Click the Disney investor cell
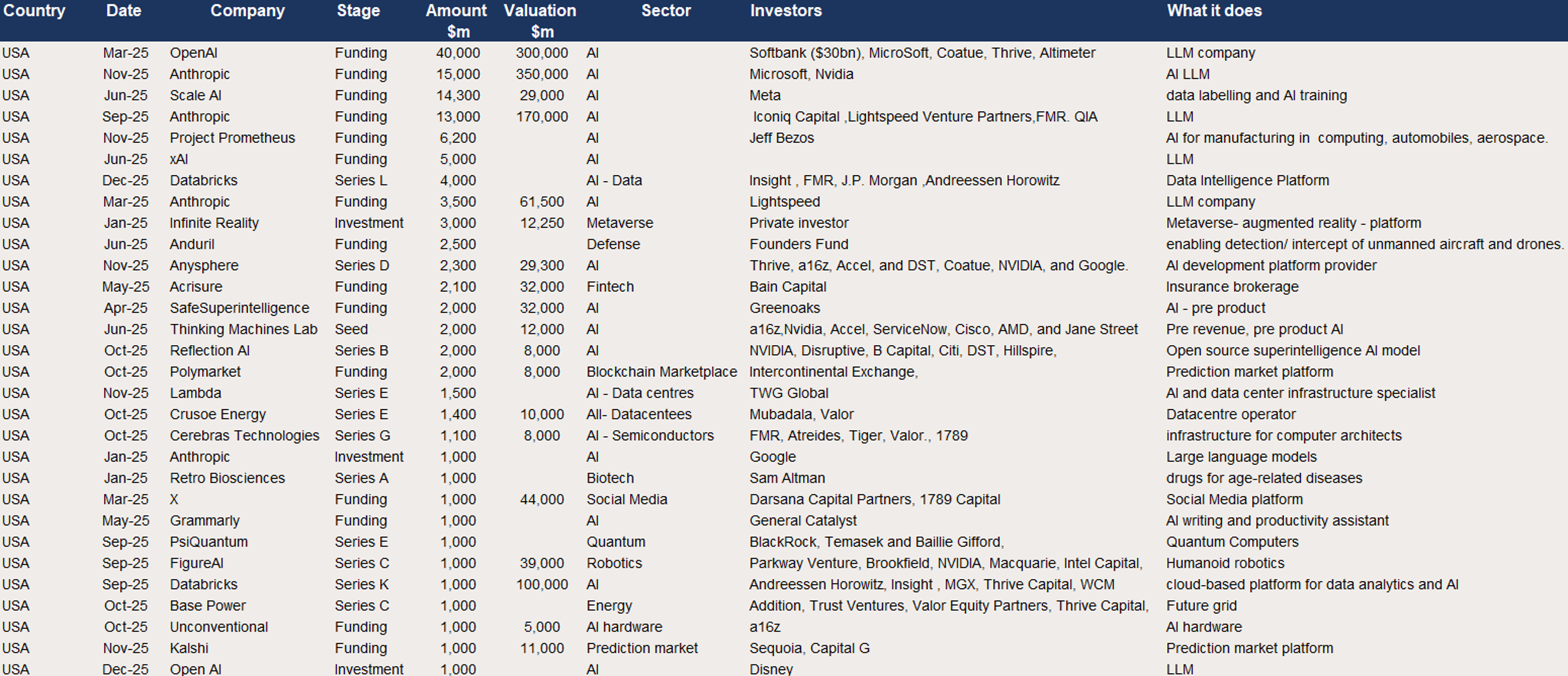The height and width of the screenshot is (676, 1568). click(x=771, y=669)
